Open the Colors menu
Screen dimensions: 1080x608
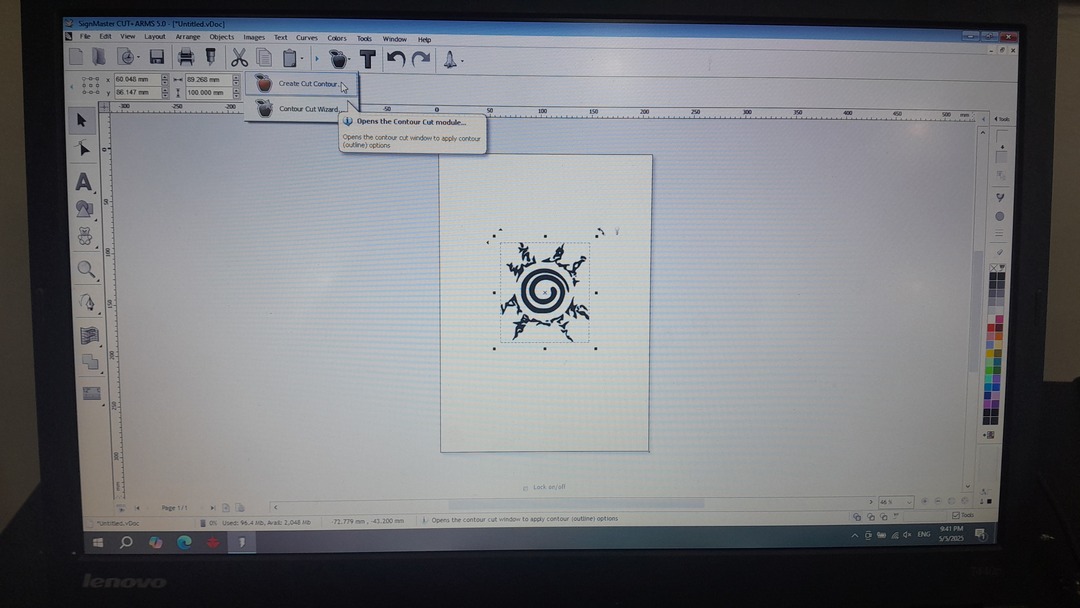pyautogui.click(x=337, y=38)
